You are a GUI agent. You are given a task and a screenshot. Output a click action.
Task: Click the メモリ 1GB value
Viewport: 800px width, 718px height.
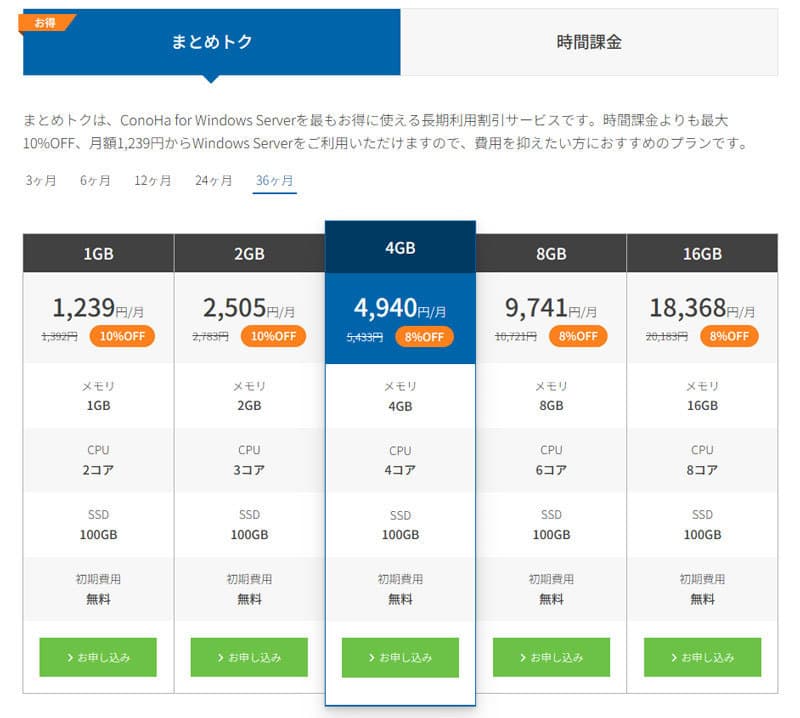98,406
